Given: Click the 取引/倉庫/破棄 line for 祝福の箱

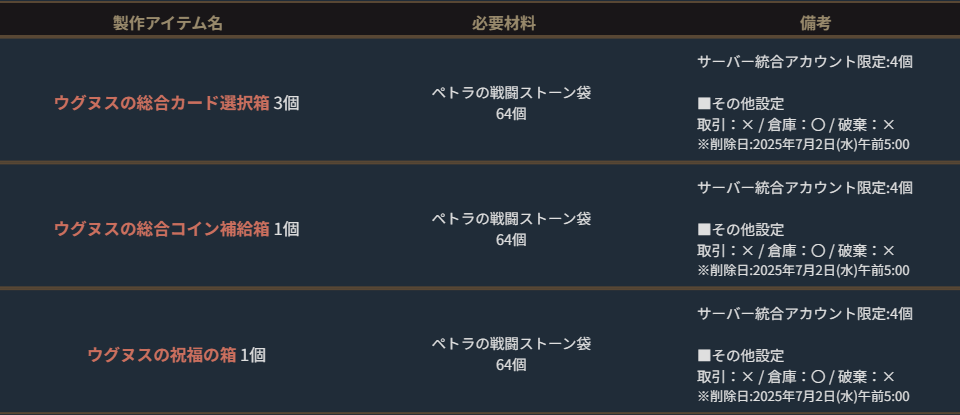Looking at the screenshot, I should pos(795,377).
